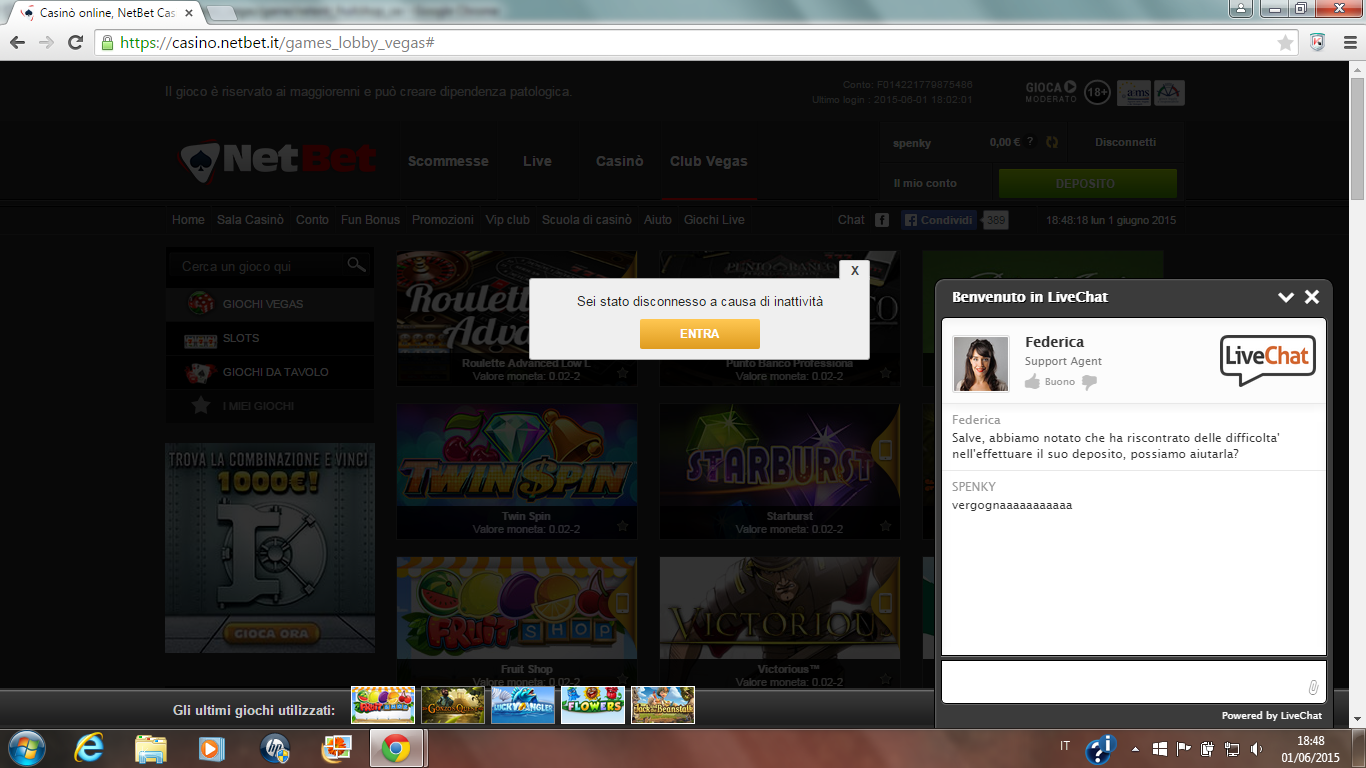The image size is (1366, 768).
Task: Launch Internet Explorer from taskbar
Action: (89, 748)
